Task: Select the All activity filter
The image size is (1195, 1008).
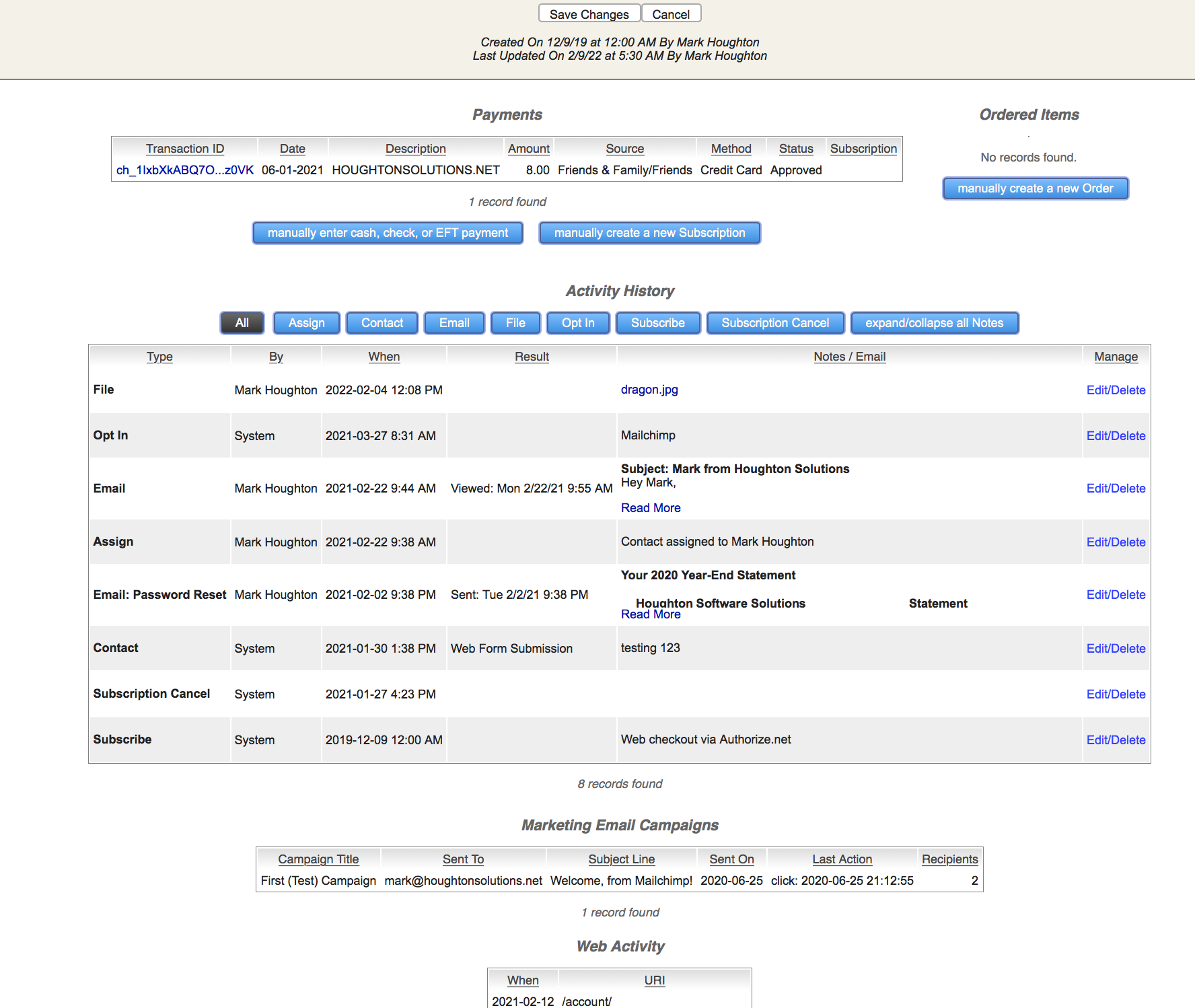Action: 242,323
